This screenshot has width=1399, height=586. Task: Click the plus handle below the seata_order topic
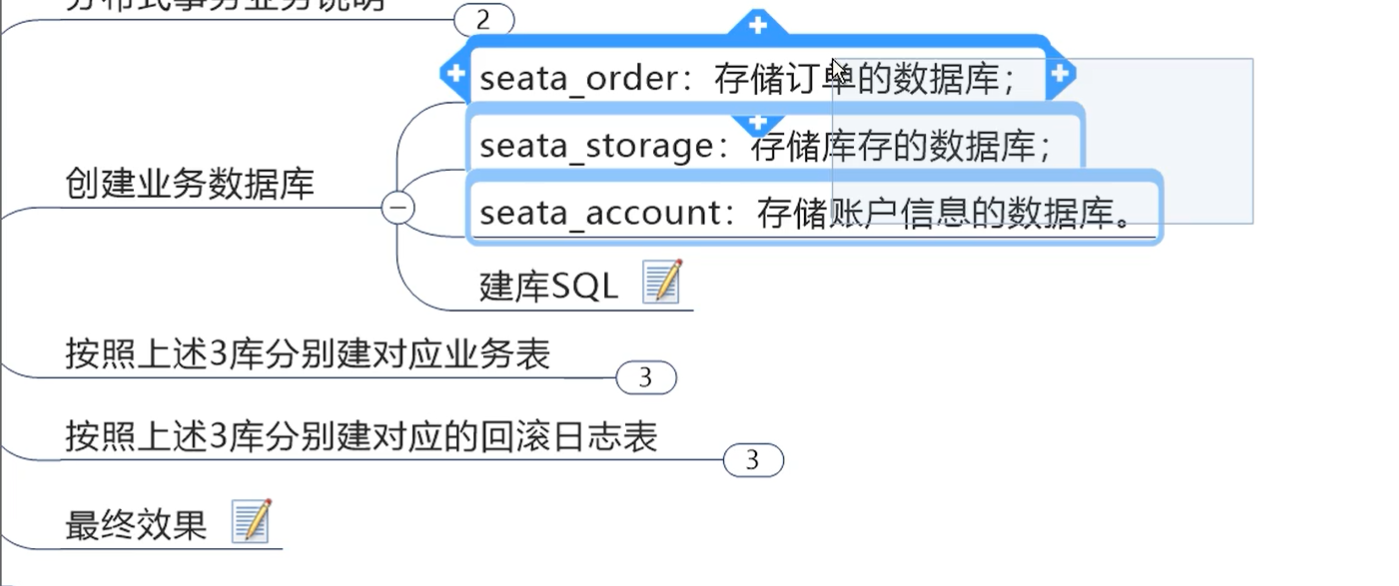757,122
